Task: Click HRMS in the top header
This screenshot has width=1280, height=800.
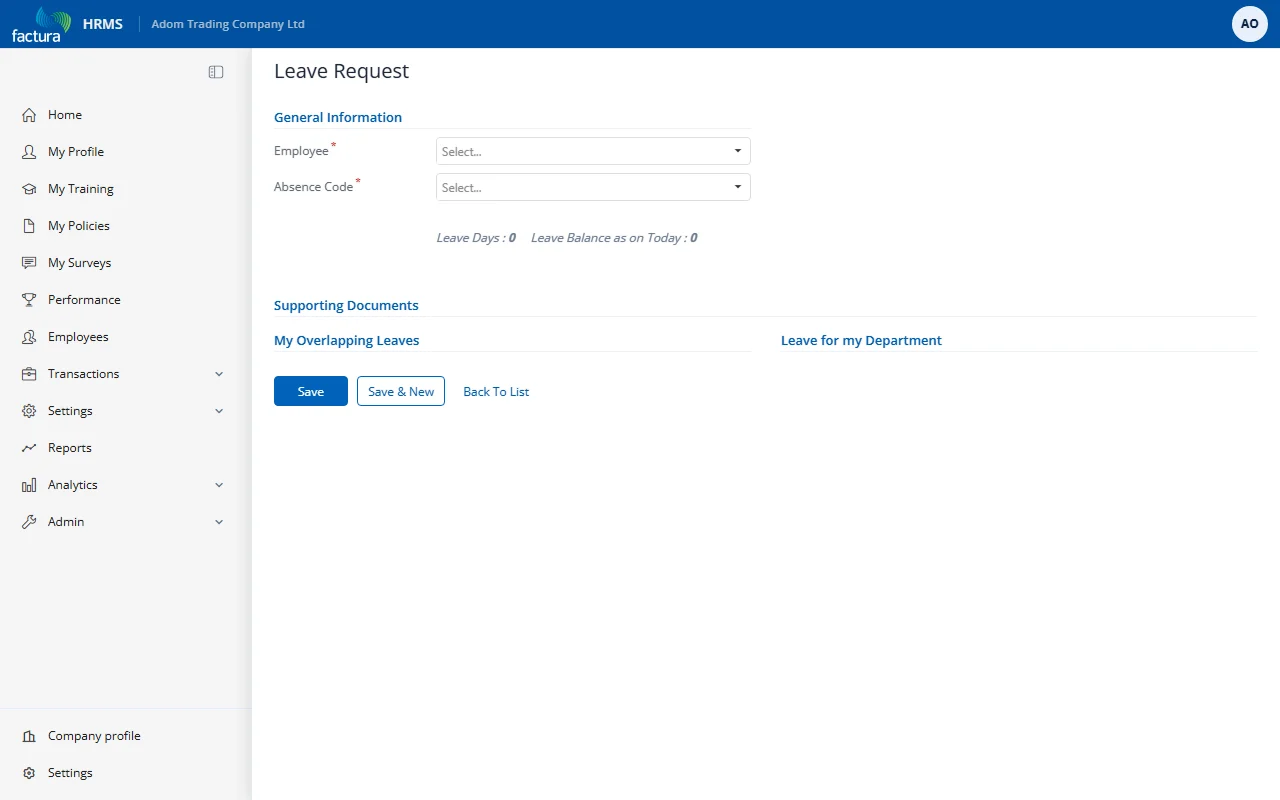Action: 103,24
